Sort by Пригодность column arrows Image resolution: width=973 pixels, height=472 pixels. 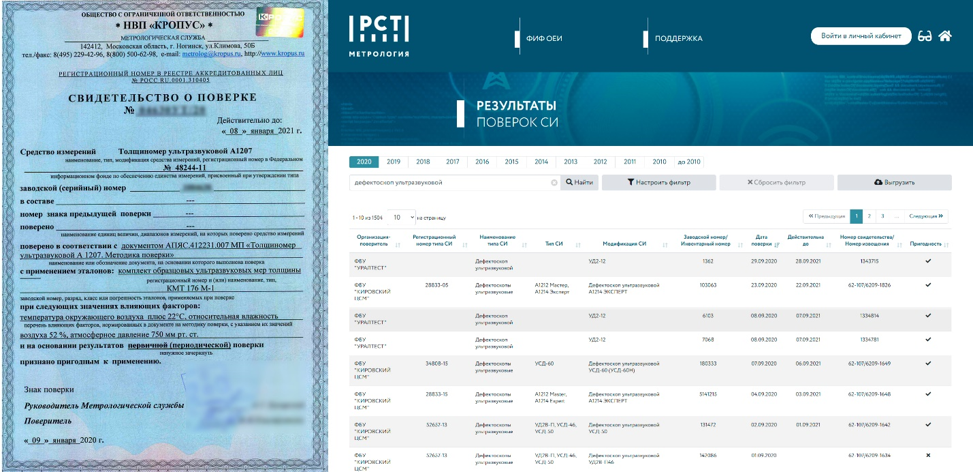coord(946,244)
